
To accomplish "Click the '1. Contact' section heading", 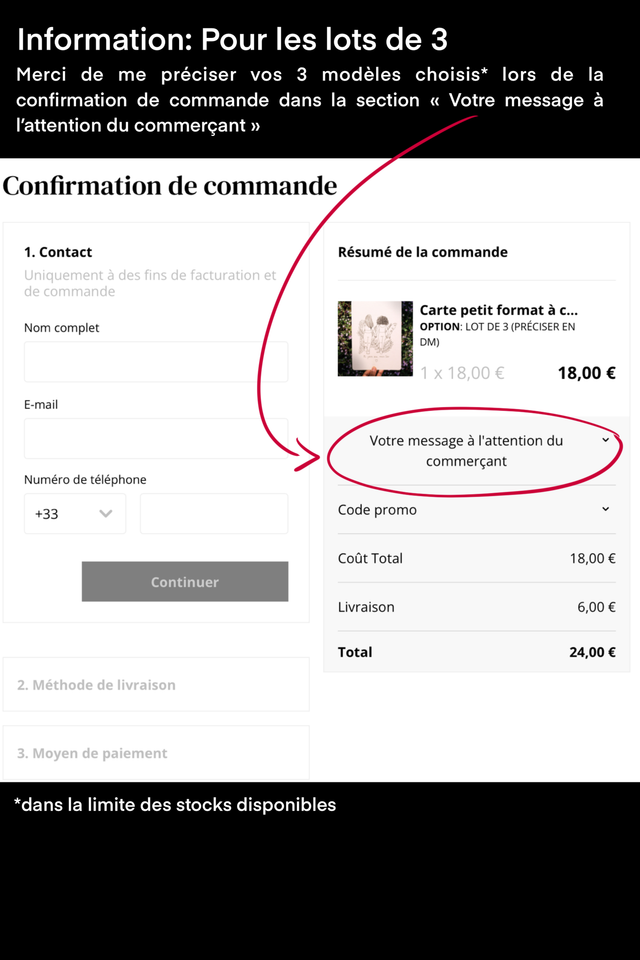I will pos(58,252).
